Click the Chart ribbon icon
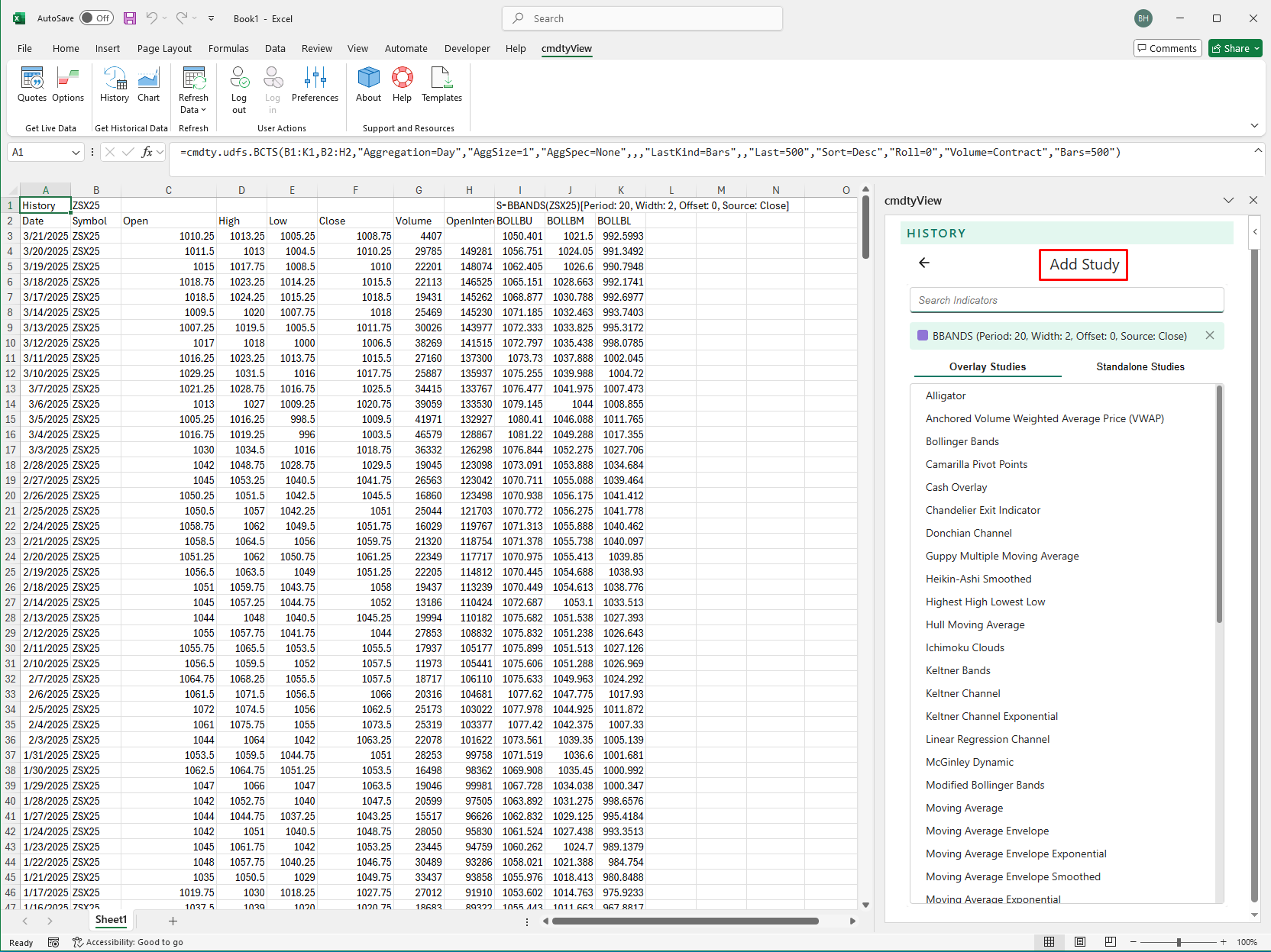The image size is (1271, 952). tap(149, 85)
